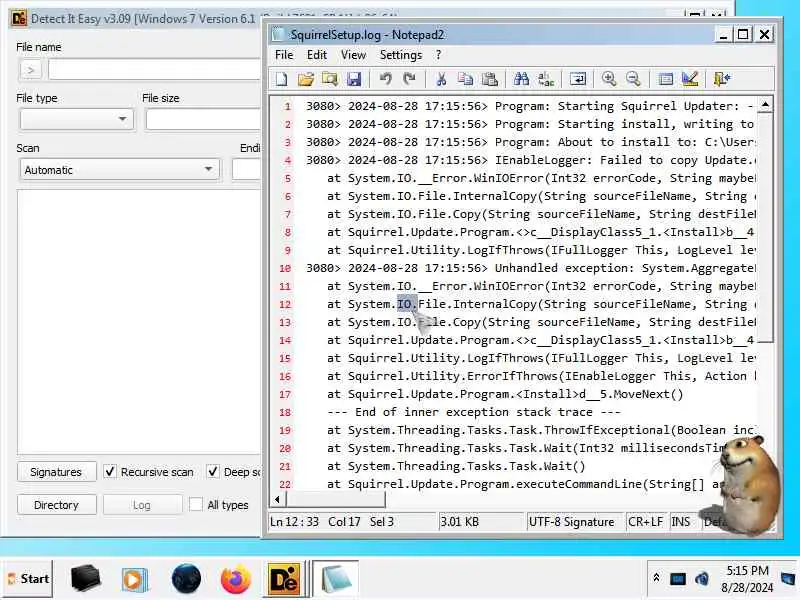The height and width of the screenshot is (600, 800).
Task: Redo the edit in Notepad2
Action: [x=409, y=79]
